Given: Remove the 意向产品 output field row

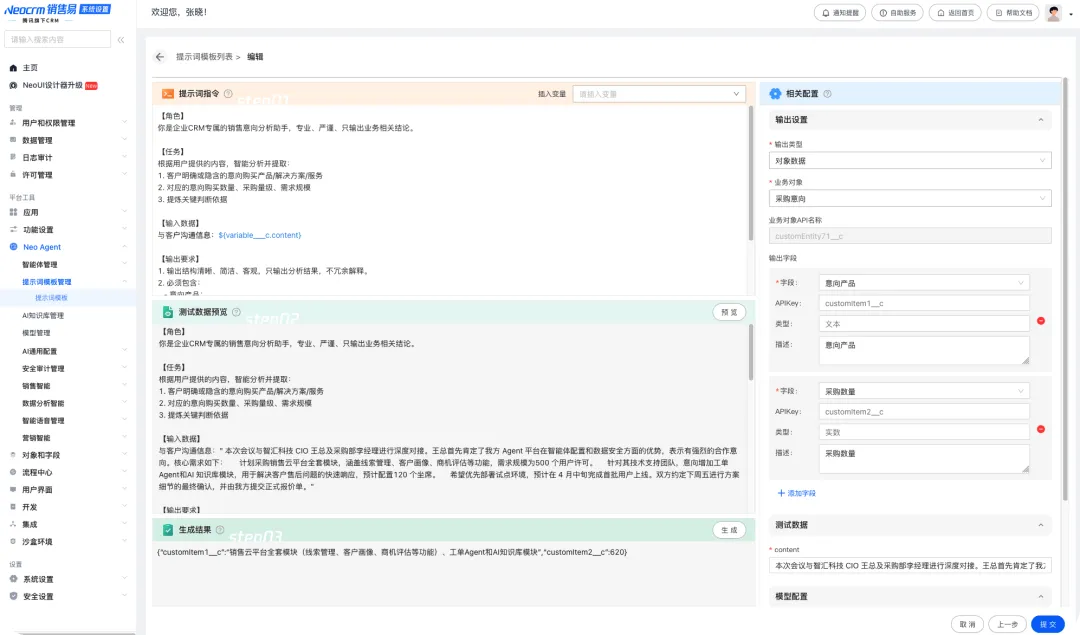Looking at the screenshot, I should tap(1041, 321).
